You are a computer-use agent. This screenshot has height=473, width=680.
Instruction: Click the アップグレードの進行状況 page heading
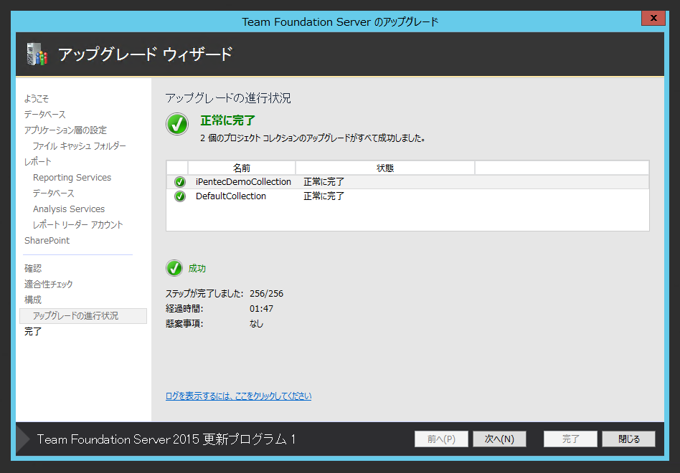point(228,98)
